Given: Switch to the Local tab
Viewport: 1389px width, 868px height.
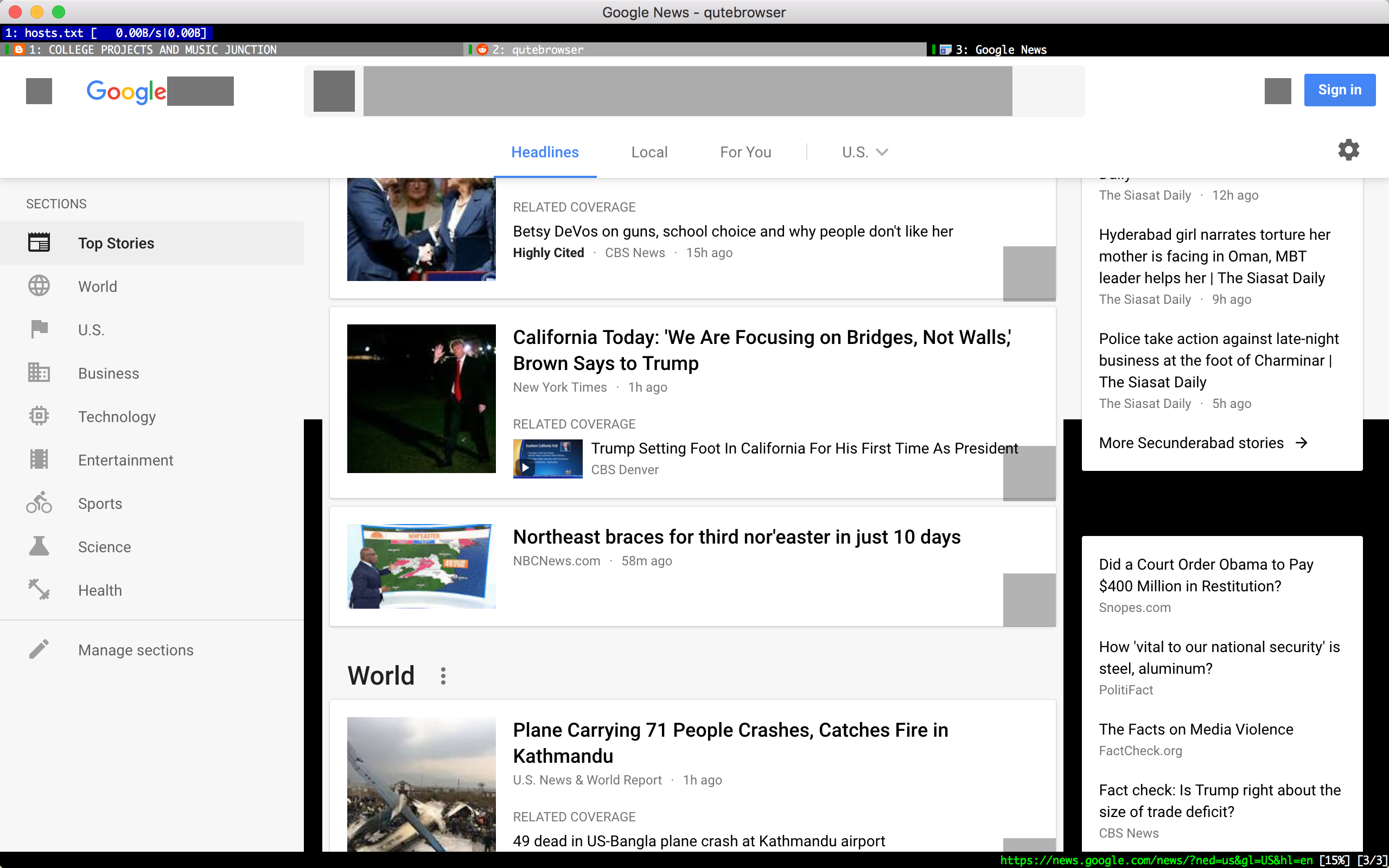Looking at the screenshot, I should 649,152.
